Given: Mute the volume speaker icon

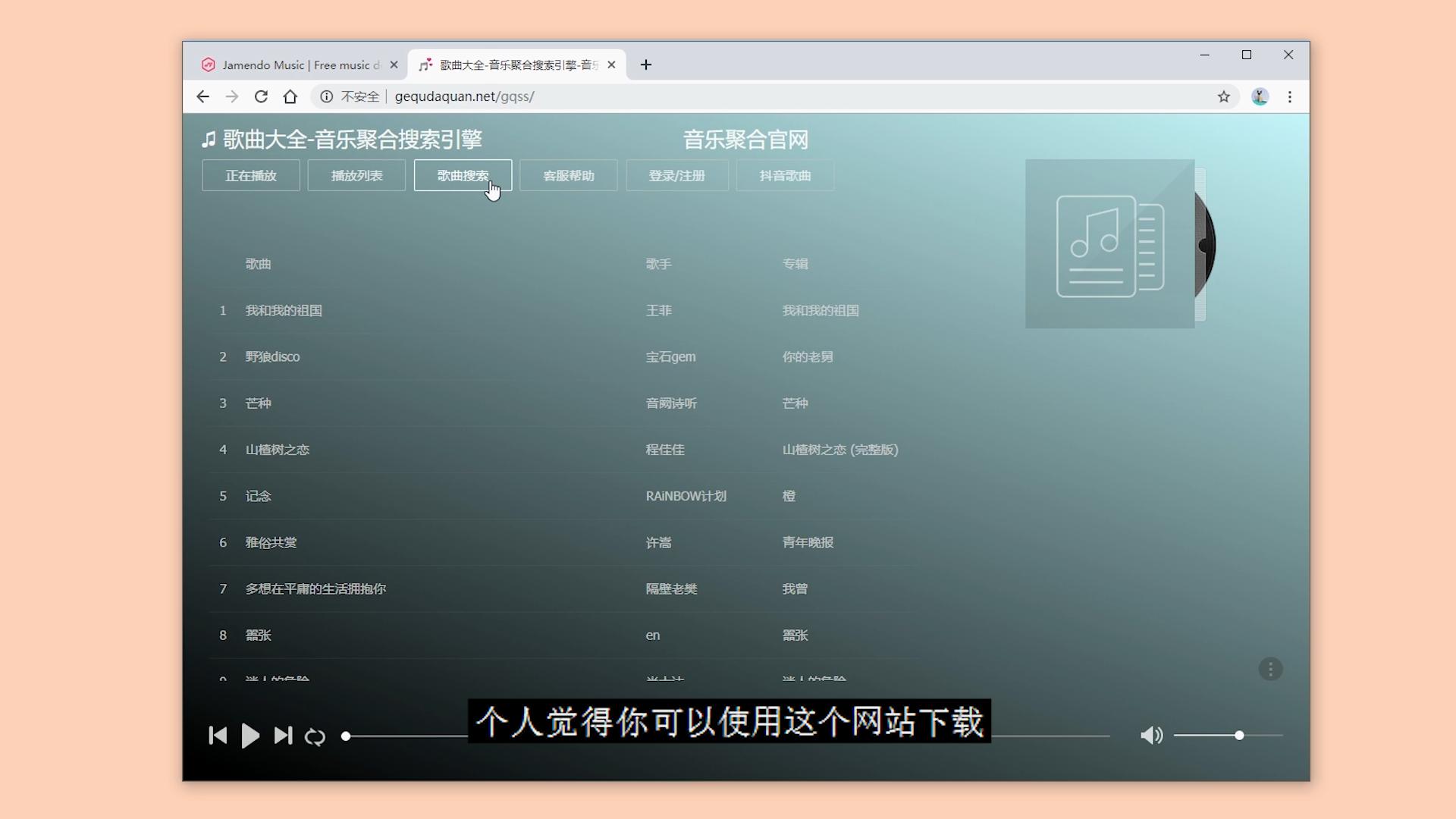Looking at the screenshot, I should tap(1151, 735).
